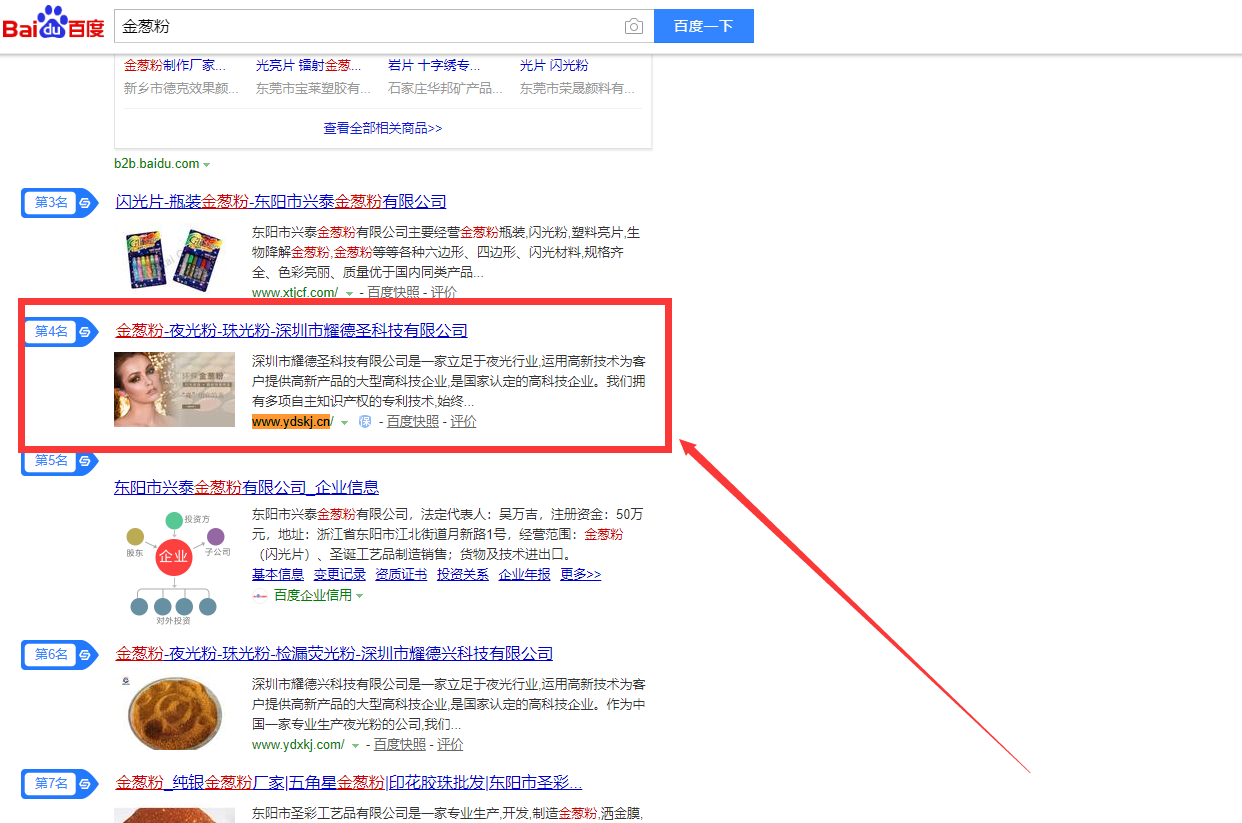This screenshot has width=1242, height=823.
Task: Expand dropdown arrow next to www.ydxkj.com/
Action: click(x=355, y=745)
